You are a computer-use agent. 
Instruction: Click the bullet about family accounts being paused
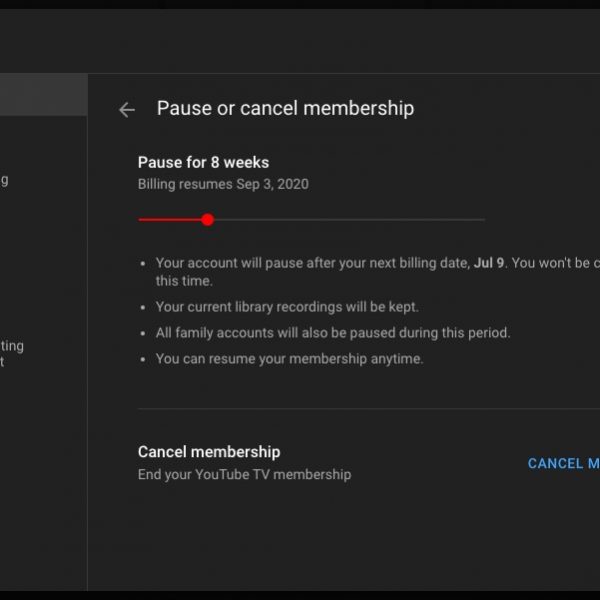332,333
